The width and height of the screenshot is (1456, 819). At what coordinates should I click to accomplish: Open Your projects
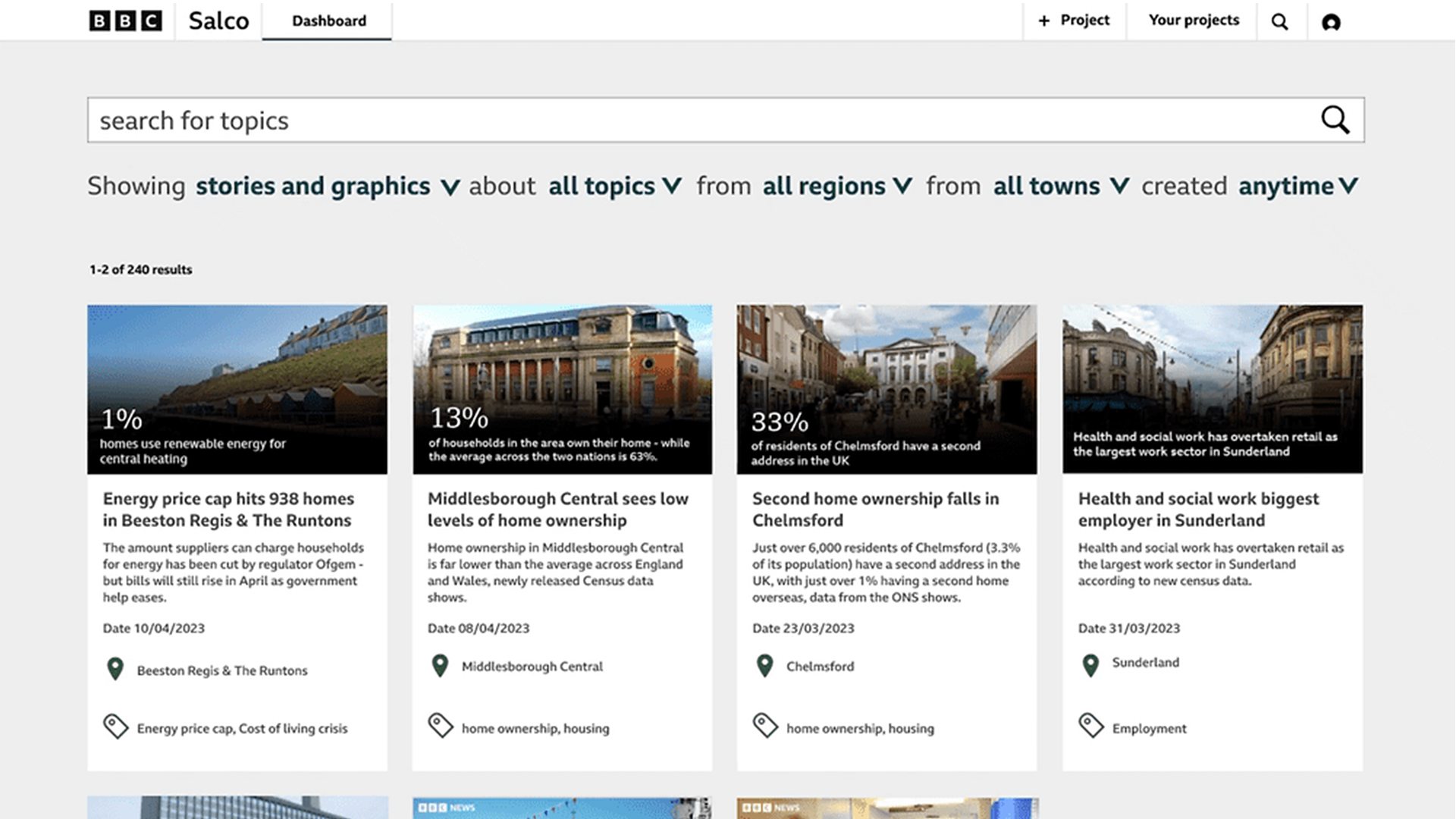click(x=1192, y=20)
